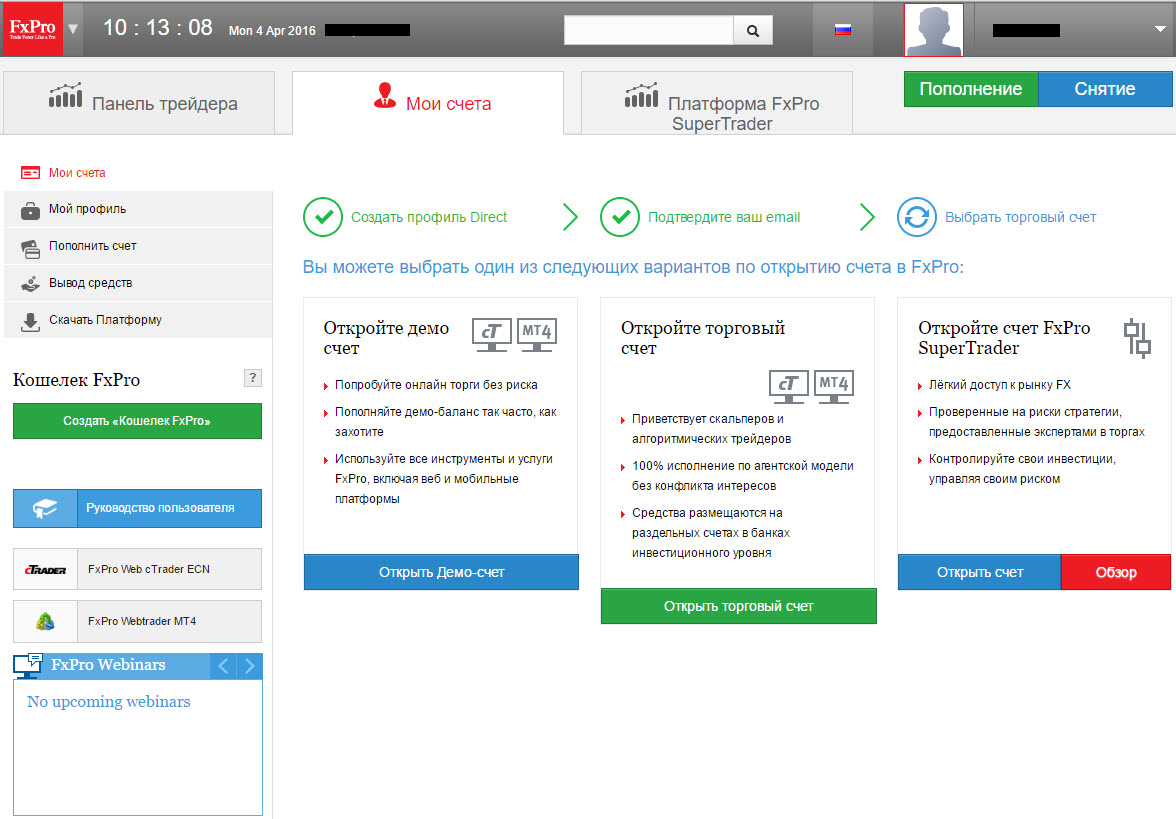Click the Откройте демо счет heading
This screenshot has width=1176, height=819.
click(386, 338)
